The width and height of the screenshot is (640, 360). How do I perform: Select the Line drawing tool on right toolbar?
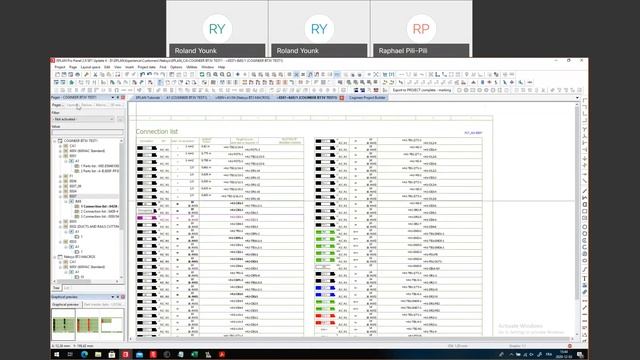pyautogui.click(x=584, y=191)
